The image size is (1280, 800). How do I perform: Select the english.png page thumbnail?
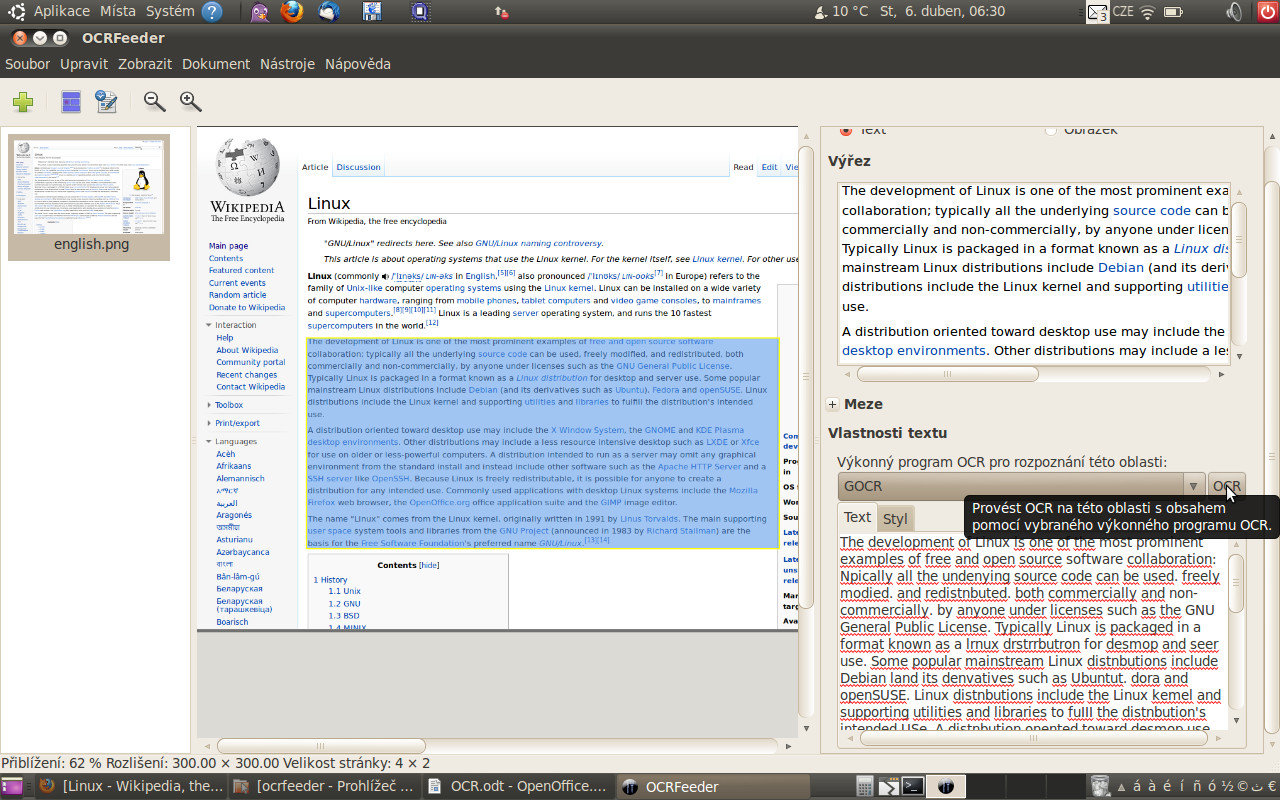[89, 196]
